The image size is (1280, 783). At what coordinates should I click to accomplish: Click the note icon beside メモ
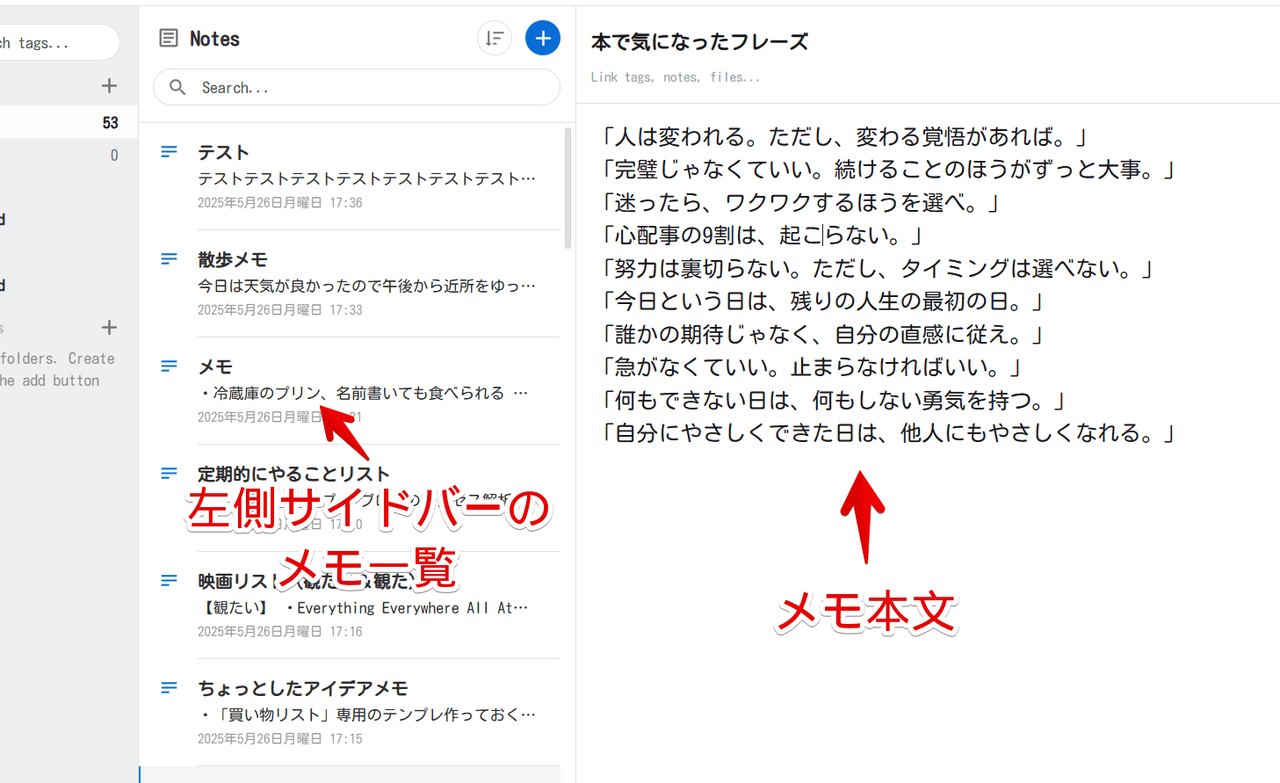169,366
